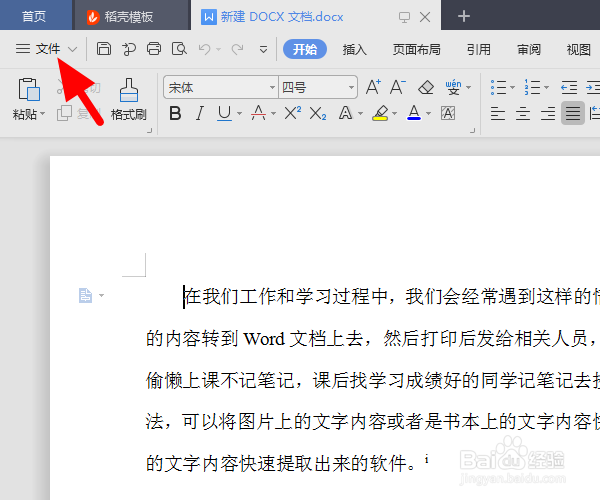Click the Decrease Indent icon

click(x=569, y=88)
